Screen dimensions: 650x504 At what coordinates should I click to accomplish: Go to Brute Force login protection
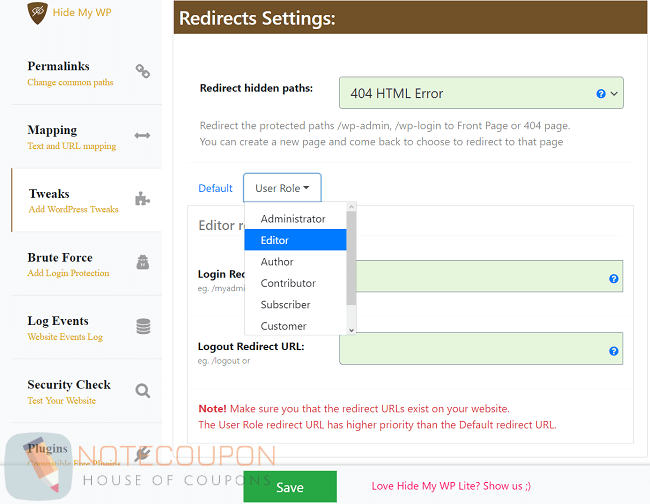click(87, 264)
